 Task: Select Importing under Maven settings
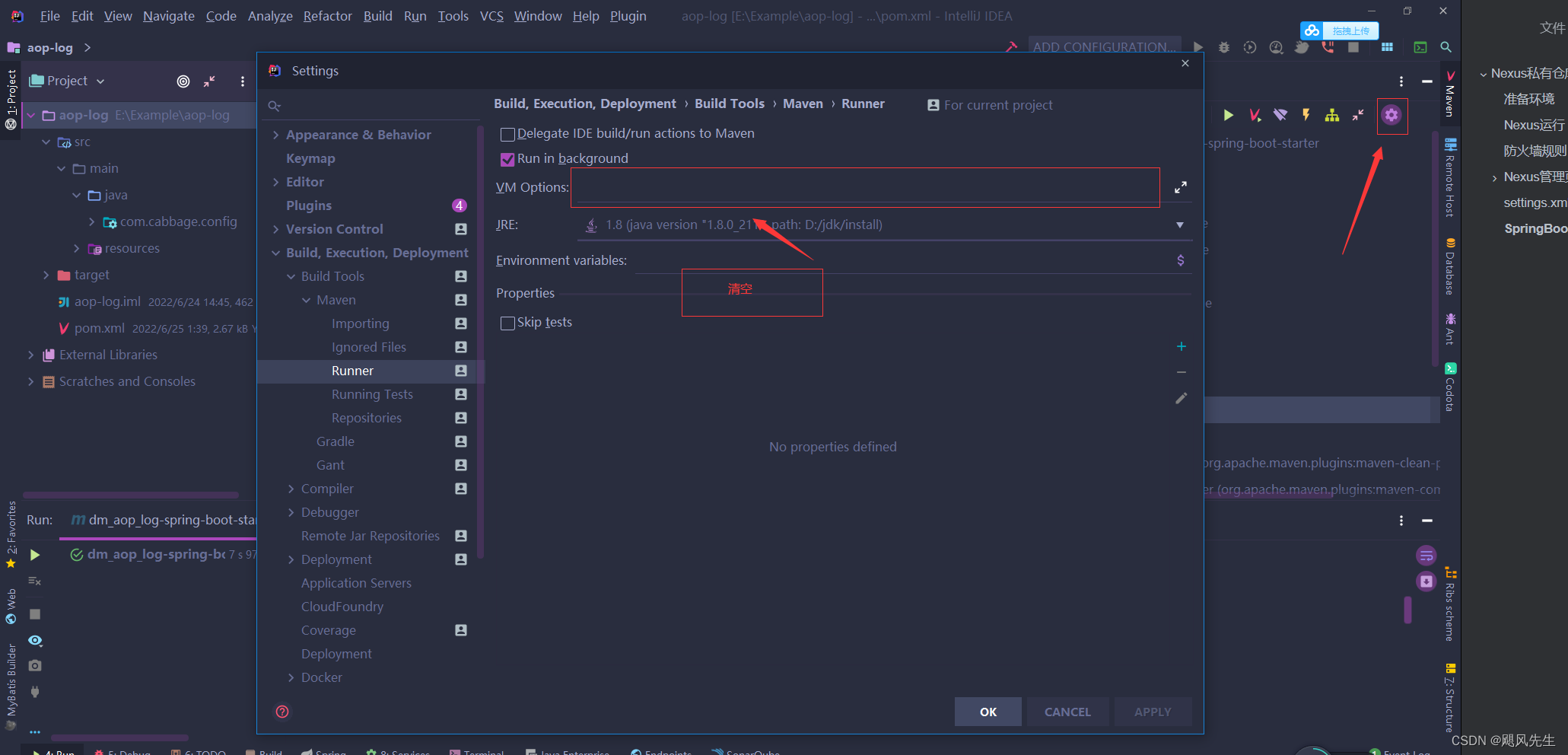pos(361,323)
